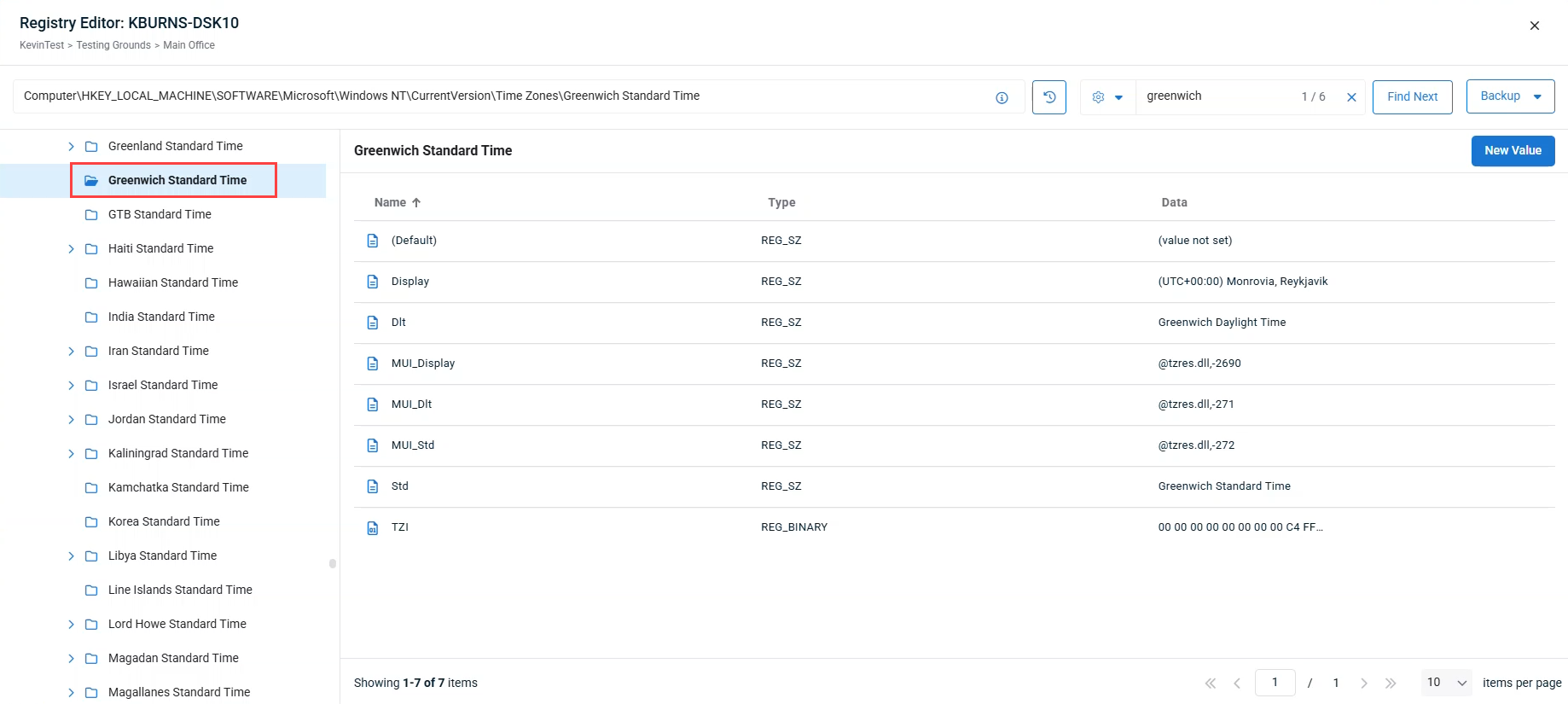Select the India Standard Time key
Viewport: 1568px width, 704px height.
point(161,317)
